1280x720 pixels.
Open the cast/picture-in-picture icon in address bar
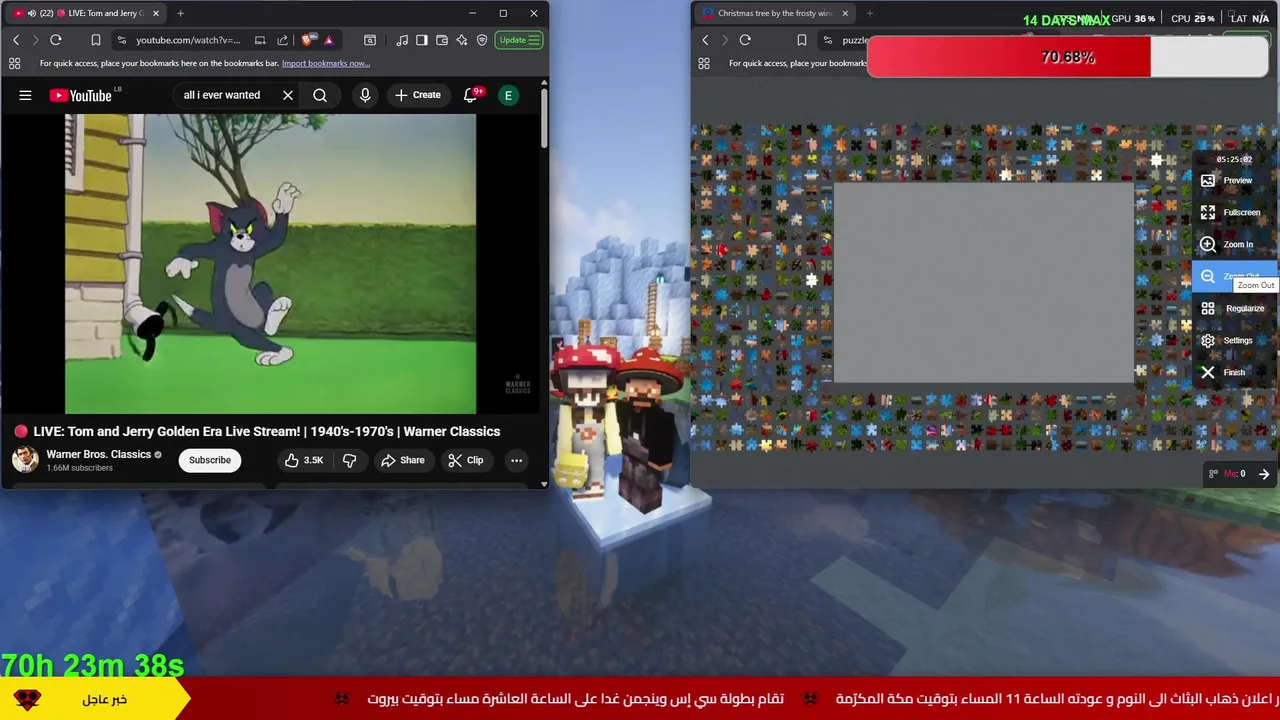pyautogui.click(x=260, y=40)
